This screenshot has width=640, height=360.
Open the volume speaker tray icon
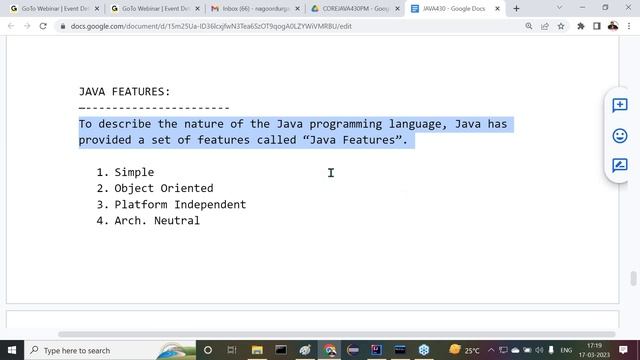pyautogui.click(x=539, y=350)
